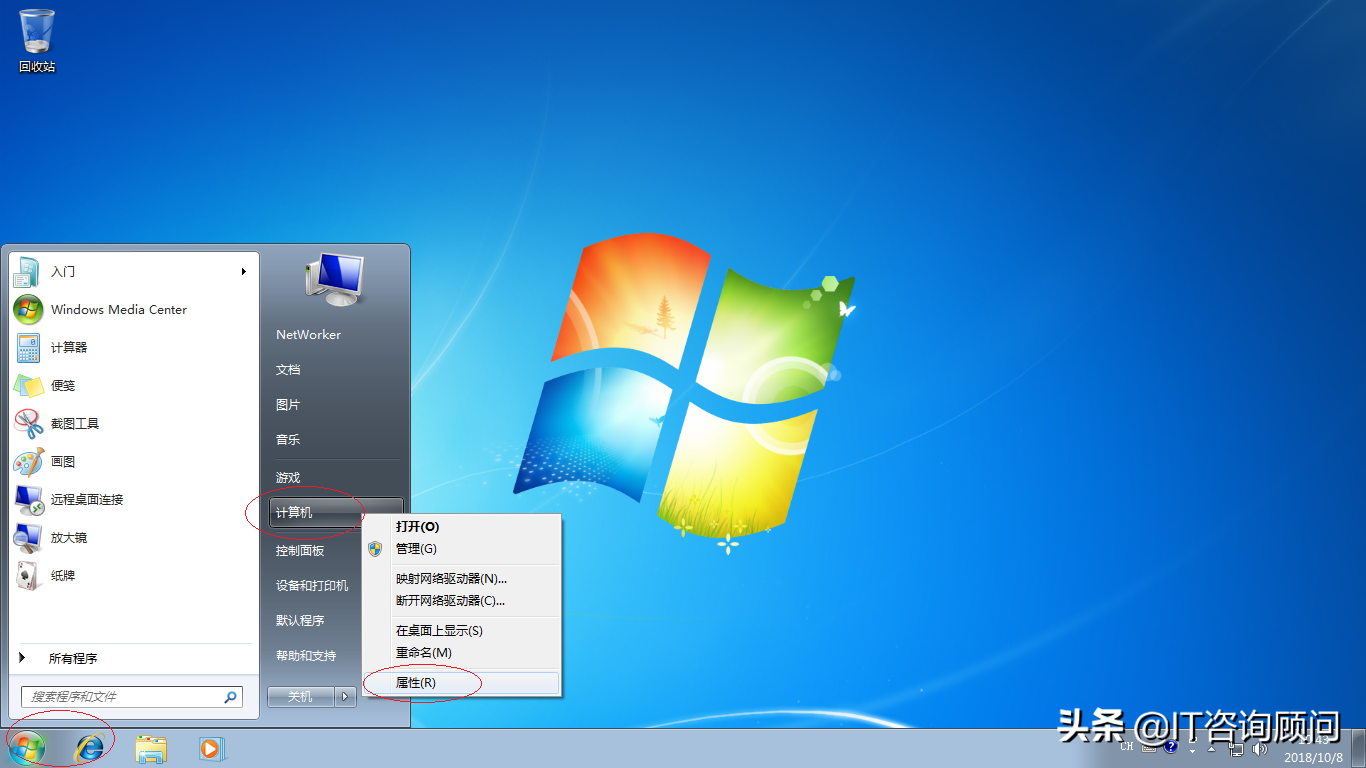Expand 所有程序 all programs
1366x768 pixels.
(x=134, y=658)
